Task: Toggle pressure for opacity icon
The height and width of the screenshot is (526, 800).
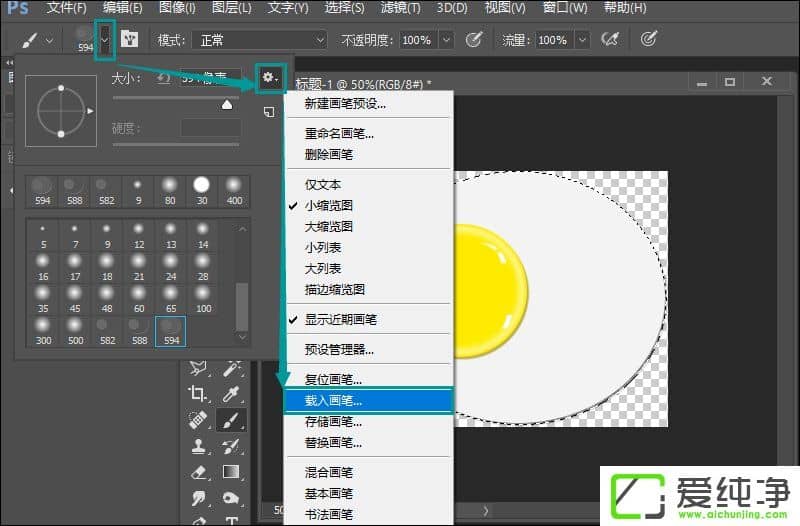Action: tap(475, 40)
